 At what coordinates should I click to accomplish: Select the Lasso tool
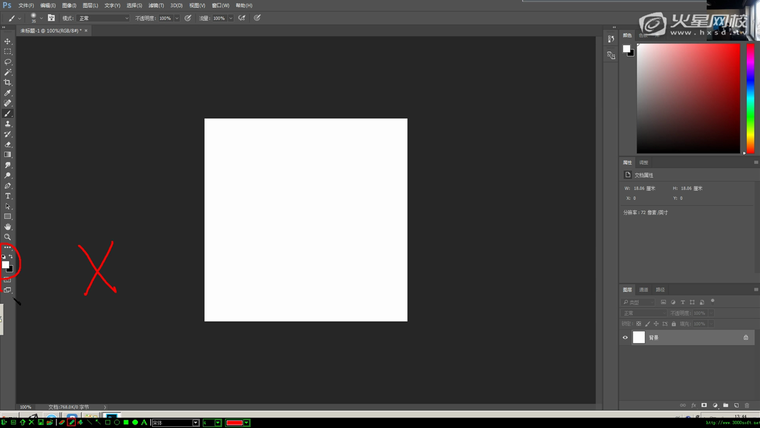pyautogui.click(x=8, y=62)
